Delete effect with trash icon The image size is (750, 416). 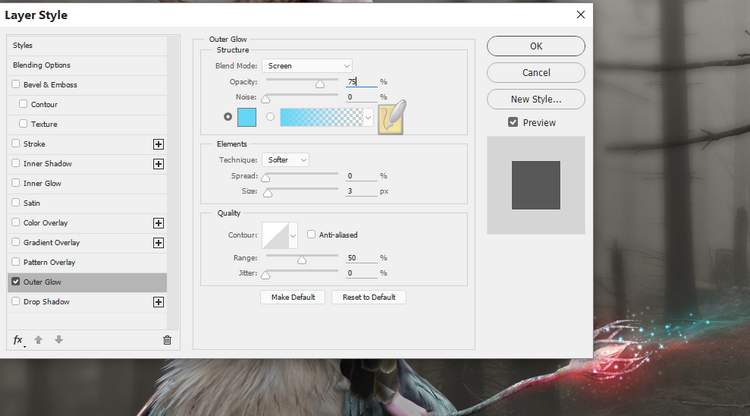click(x=167, y=340)
